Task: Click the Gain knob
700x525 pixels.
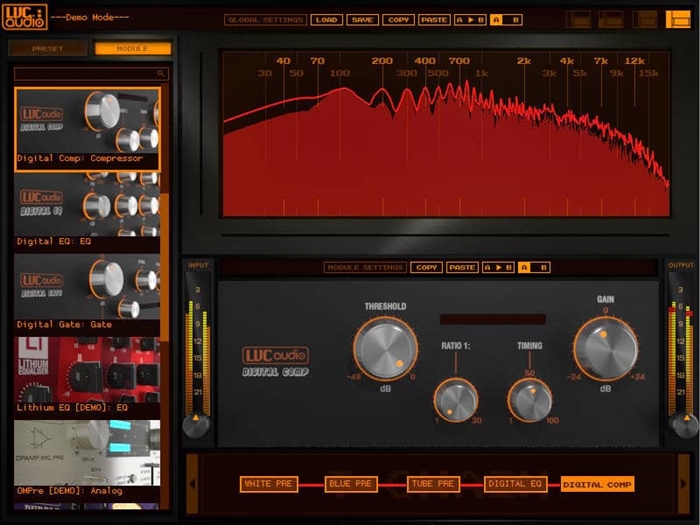Action: click(605, 348)
